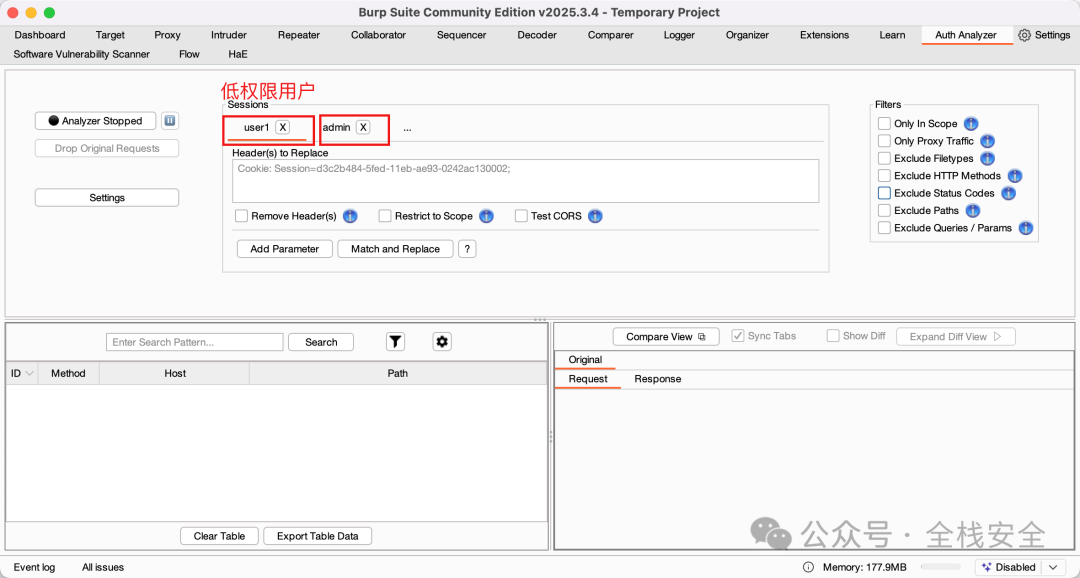Expand the AI Disabled dropdown arrow
This screenshot has width=1080, height=578.
[x=1053, y=567]
